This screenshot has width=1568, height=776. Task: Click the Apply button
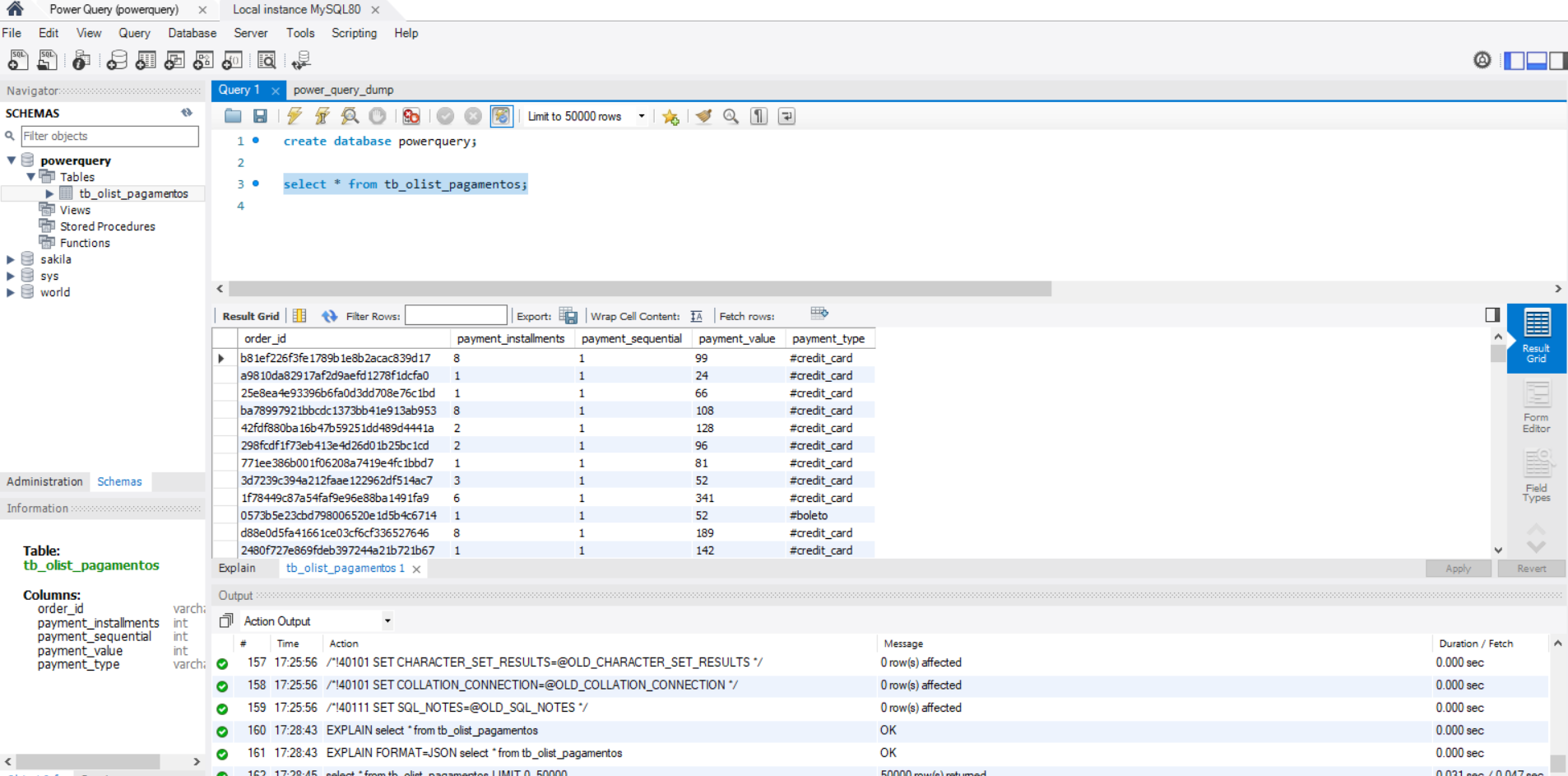pos(1458,569)
